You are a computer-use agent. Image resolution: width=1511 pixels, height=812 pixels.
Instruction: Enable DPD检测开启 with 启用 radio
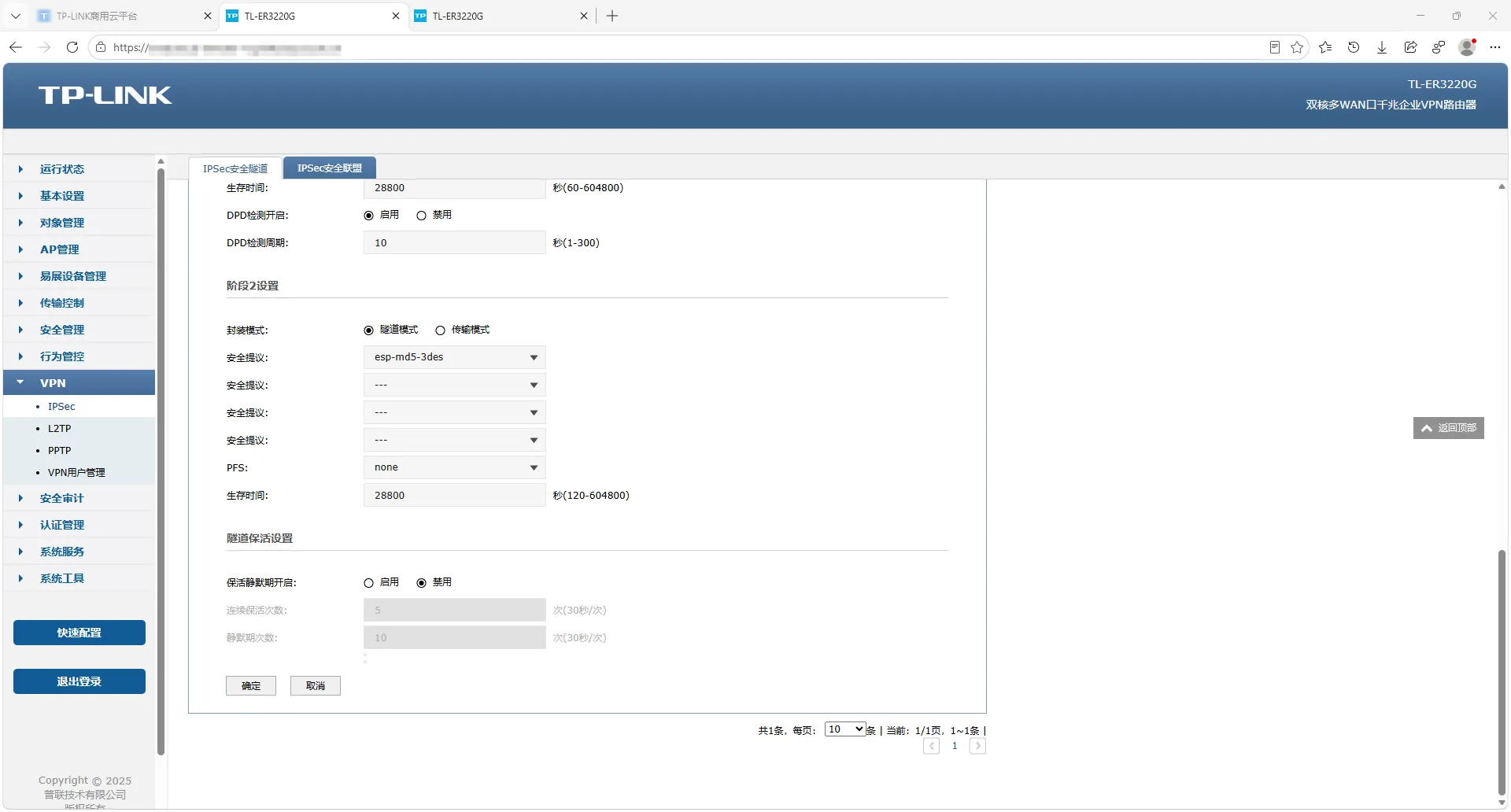pyautogui.click(x=368, y=216)
